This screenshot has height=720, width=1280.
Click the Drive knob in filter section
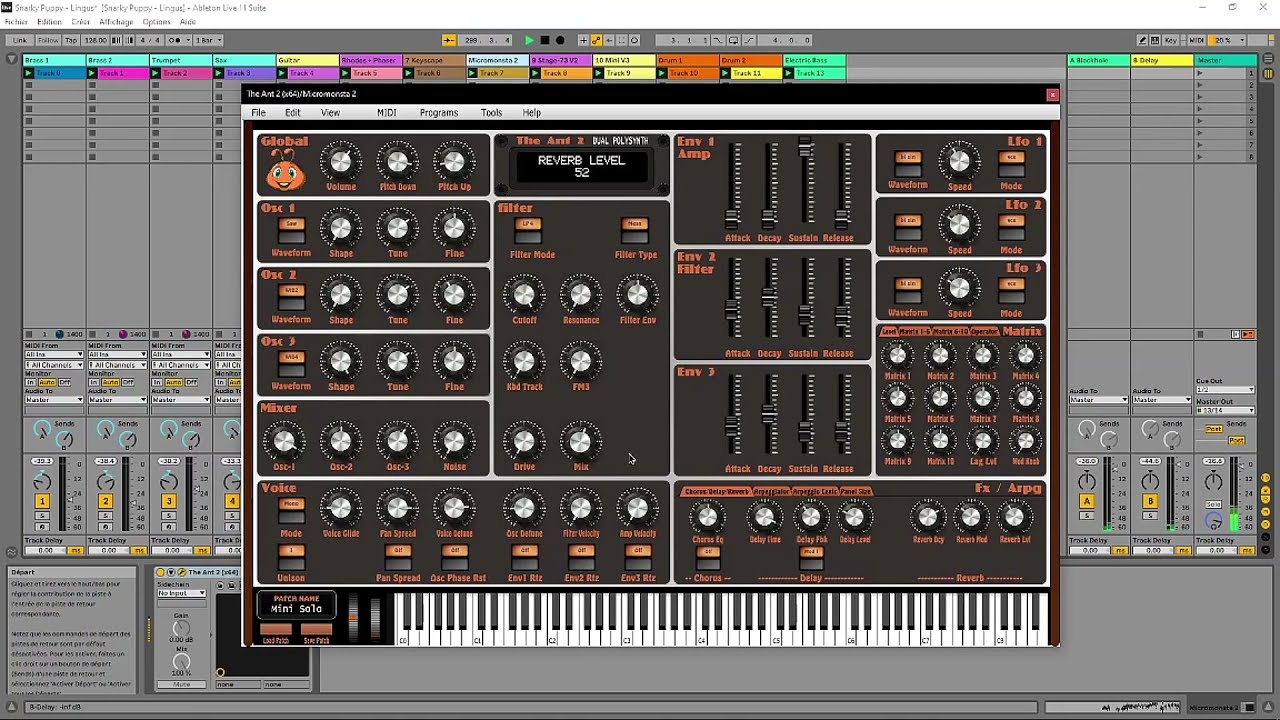click(524, 441)
